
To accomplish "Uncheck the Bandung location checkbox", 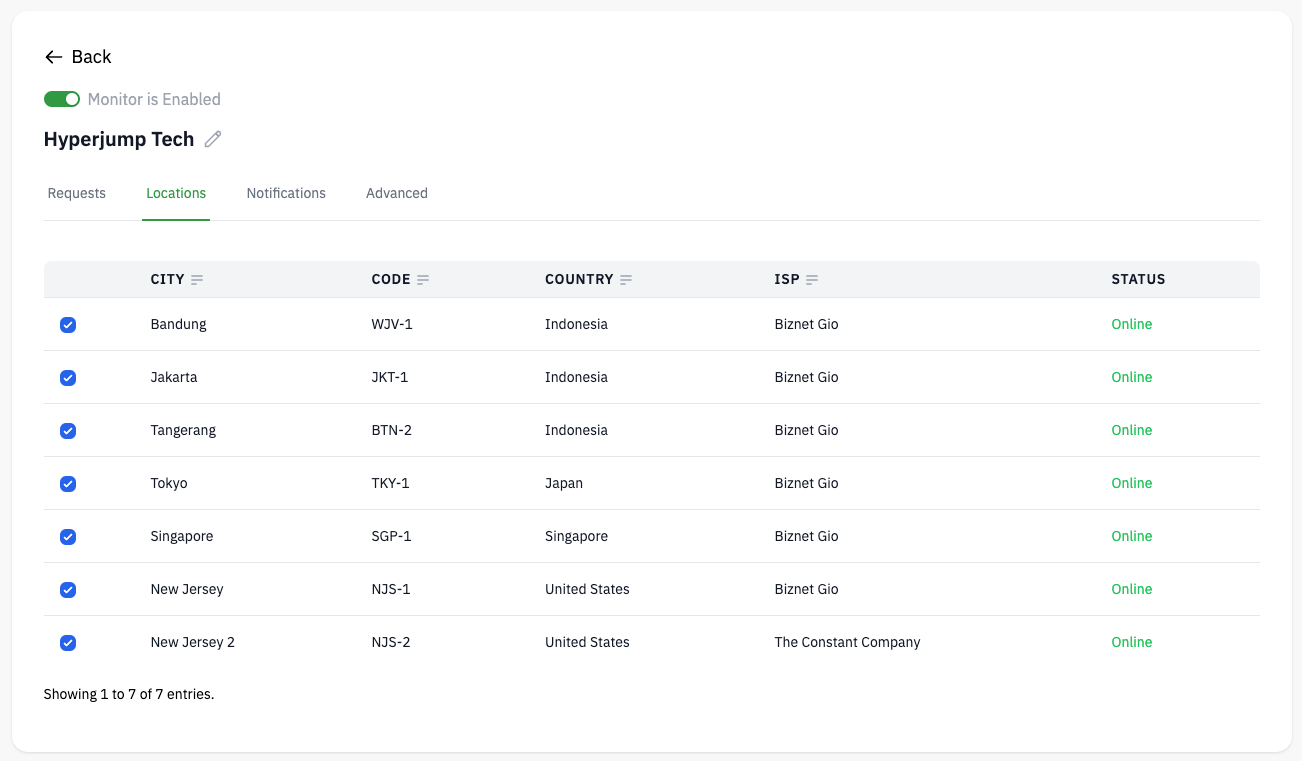I will 68,325.
